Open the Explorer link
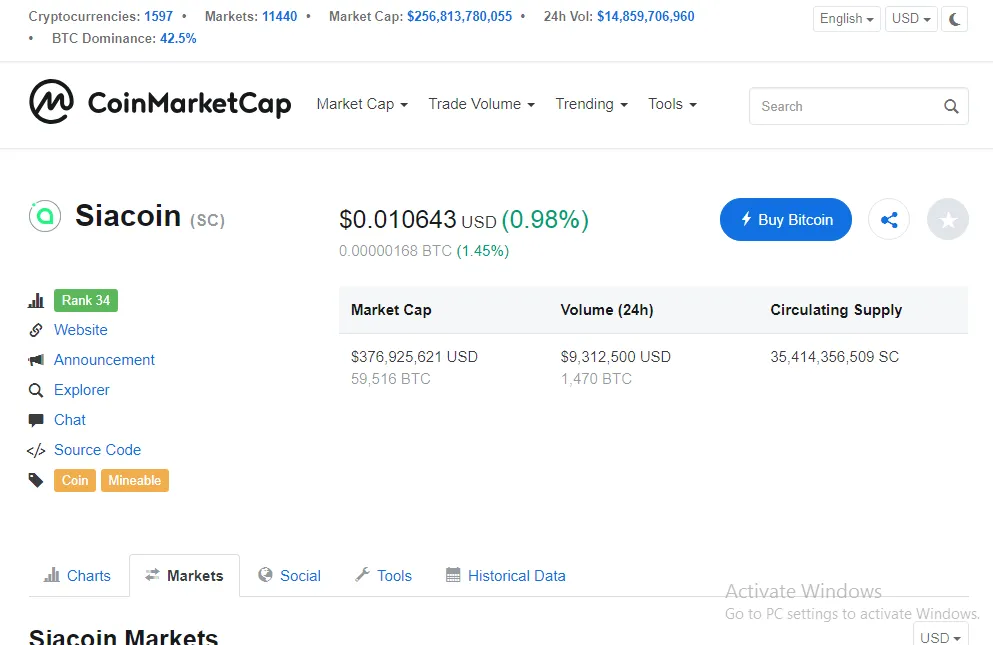 pos(82,390)
